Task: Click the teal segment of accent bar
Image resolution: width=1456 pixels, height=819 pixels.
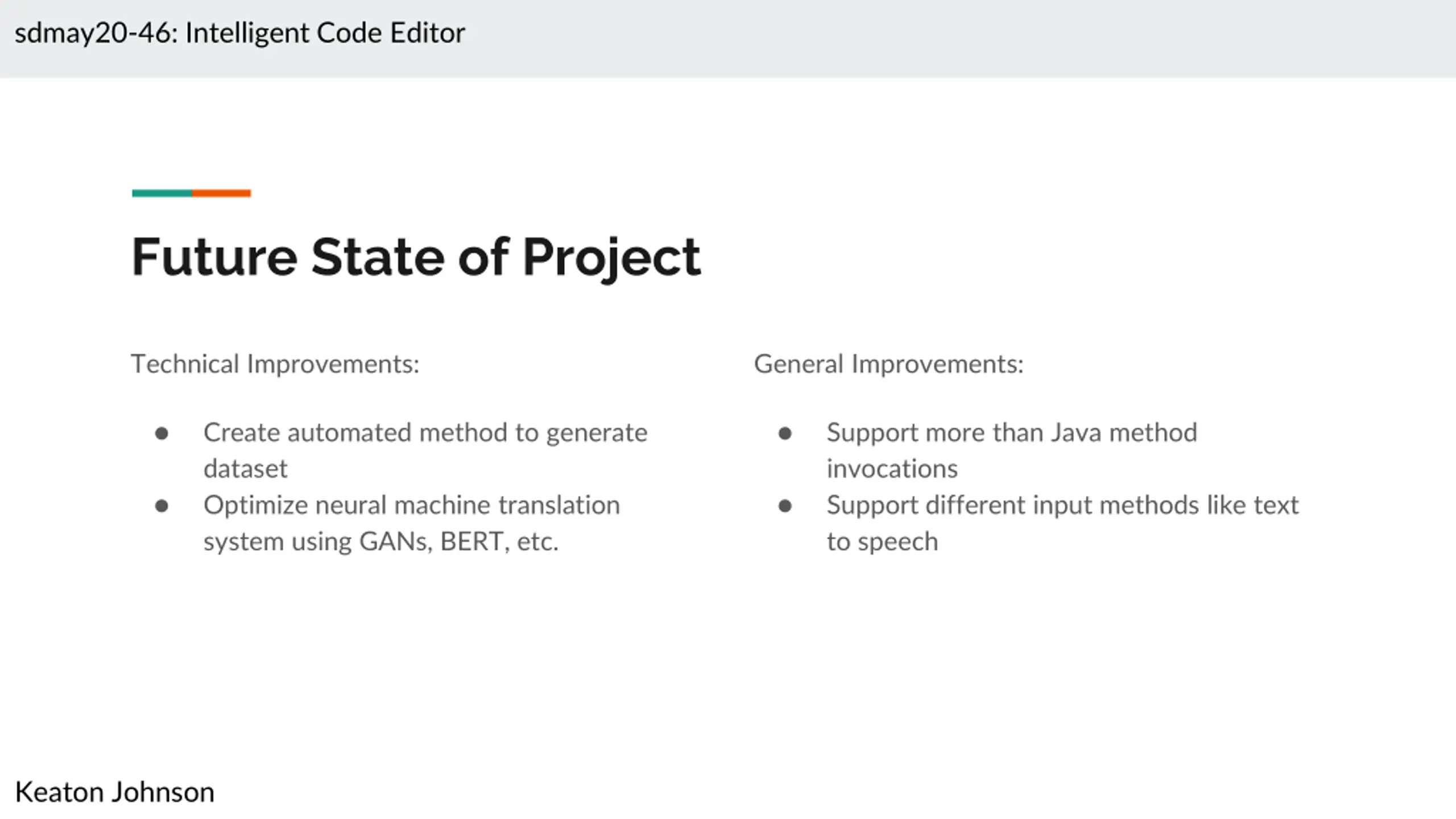Action: [162, 193]
